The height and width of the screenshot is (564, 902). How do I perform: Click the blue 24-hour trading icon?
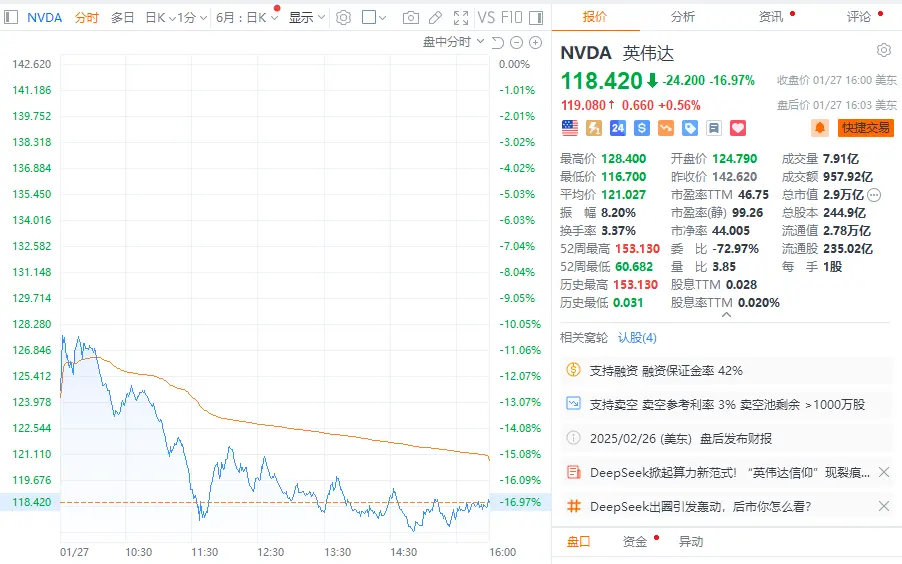(618, 128)
